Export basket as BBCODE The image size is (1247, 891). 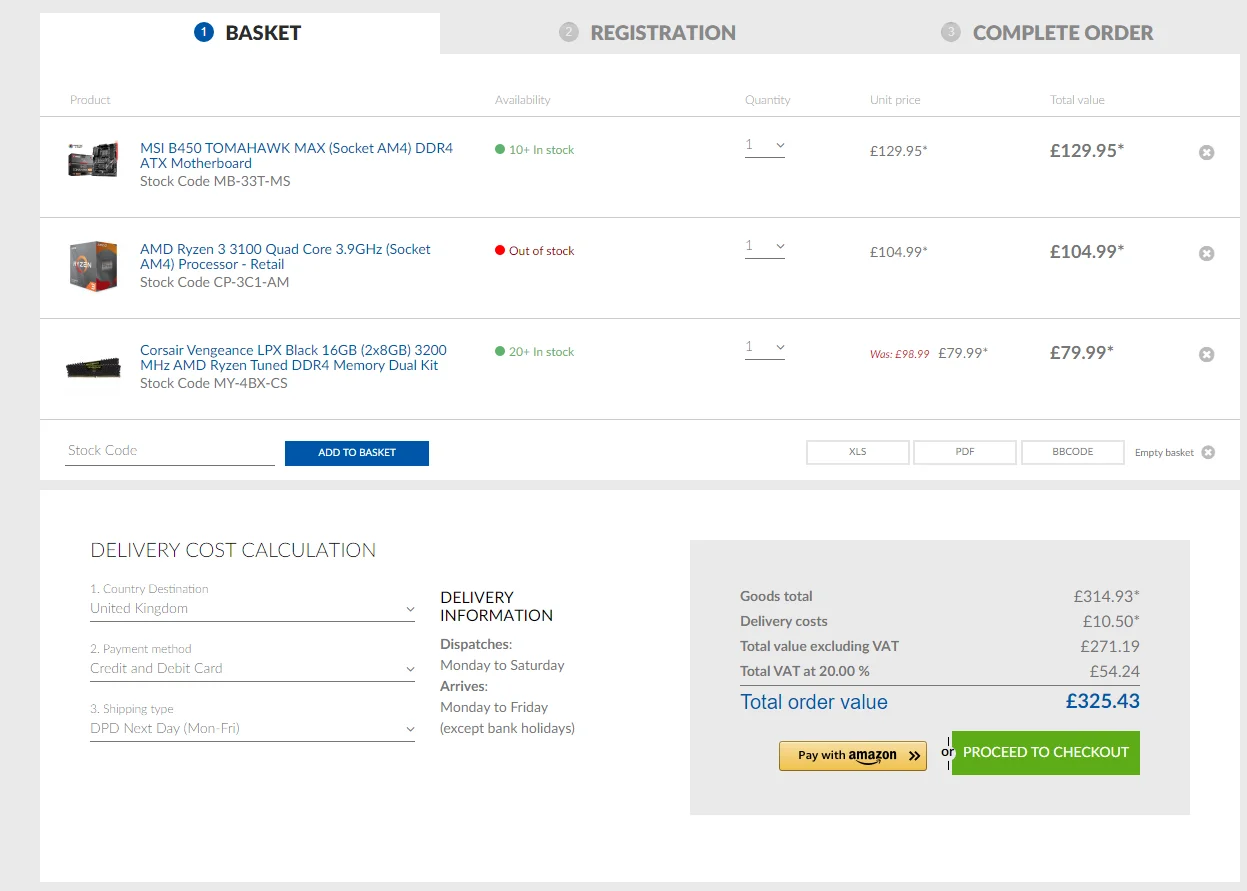1073,452
